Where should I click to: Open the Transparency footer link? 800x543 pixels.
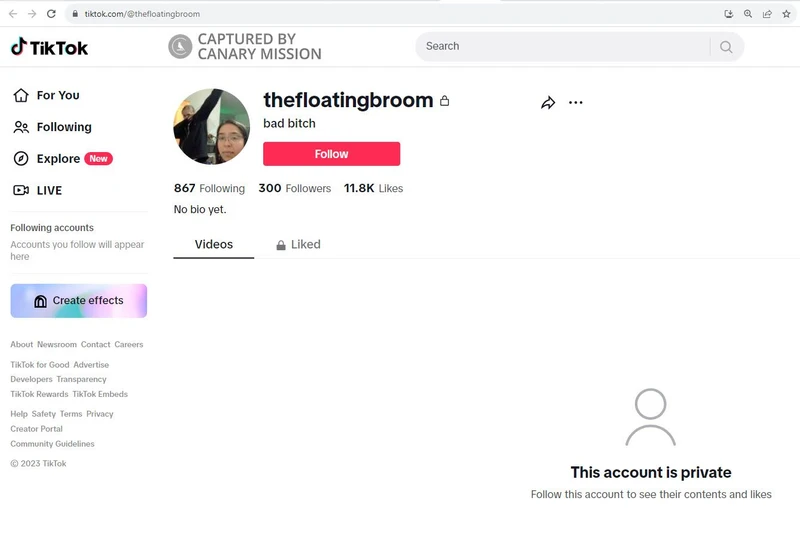pyautogui.click(x=82, y=379)
